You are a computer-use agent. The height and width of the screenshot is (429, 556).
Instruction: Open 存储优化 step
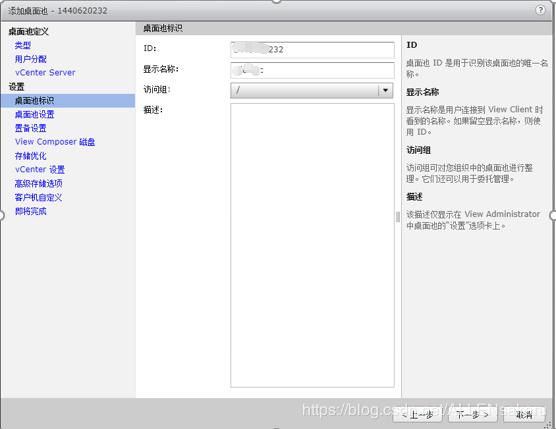[x=30, y=156]
